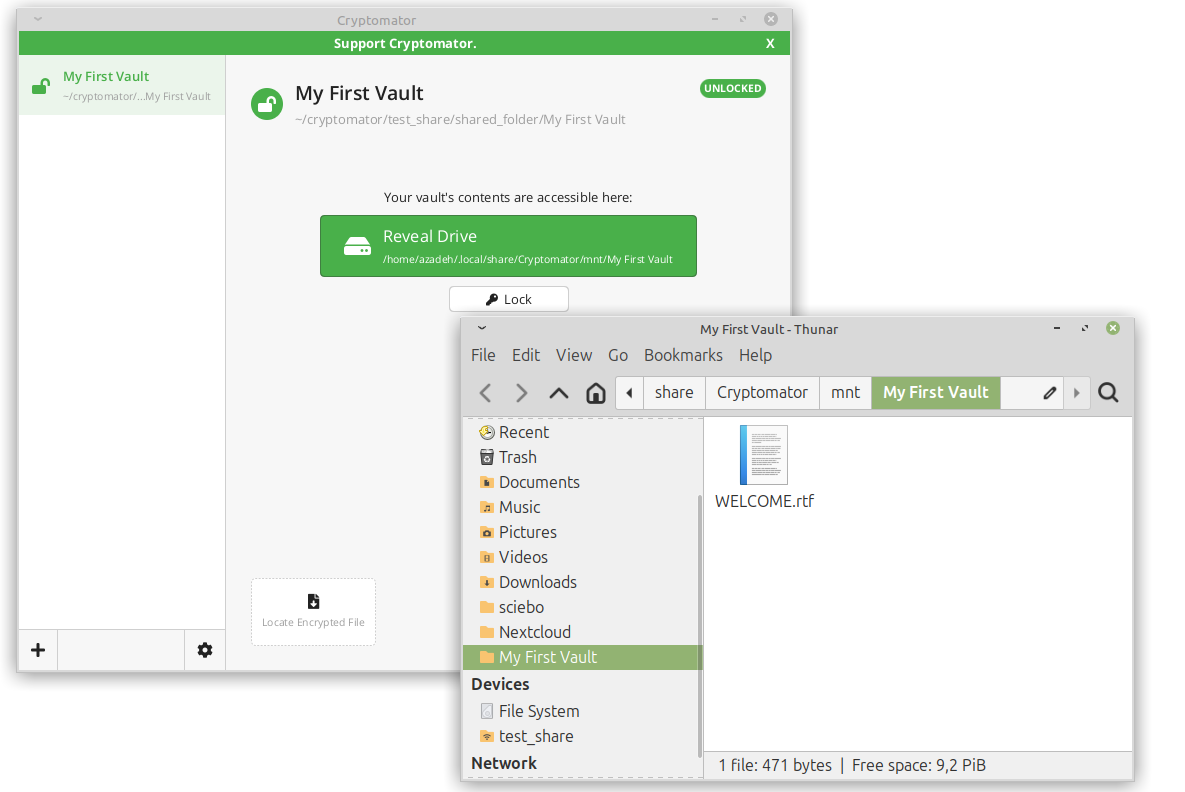Go back in Thunar history

point(486,393)
